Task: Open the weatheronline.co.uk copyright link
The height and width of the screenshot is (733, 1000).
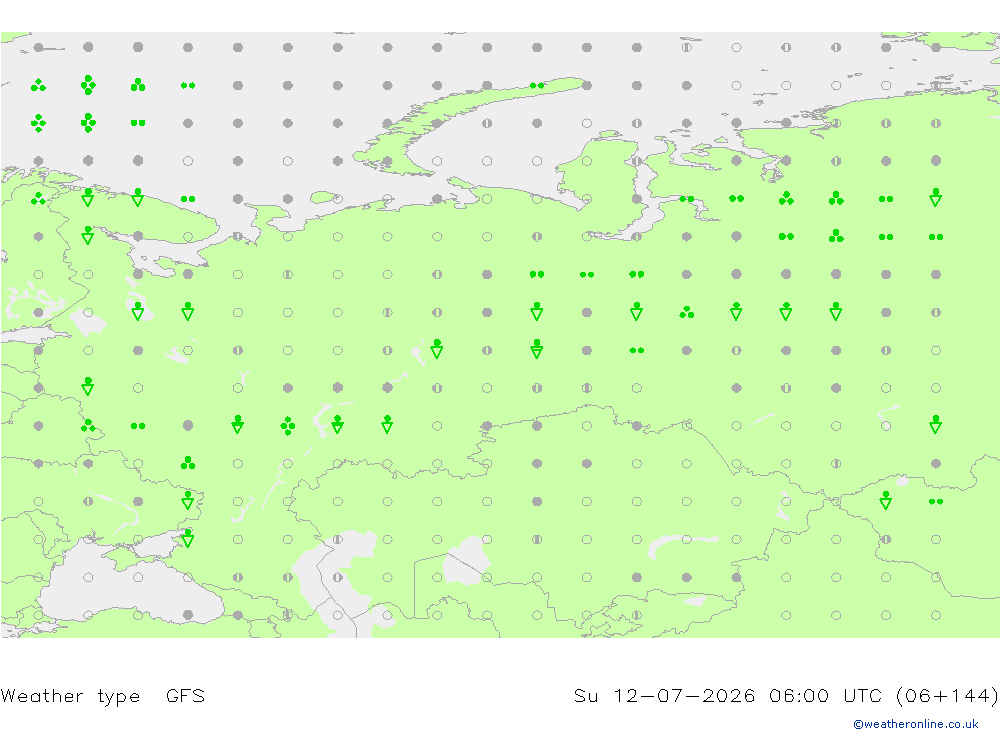Action: point(916,724)
